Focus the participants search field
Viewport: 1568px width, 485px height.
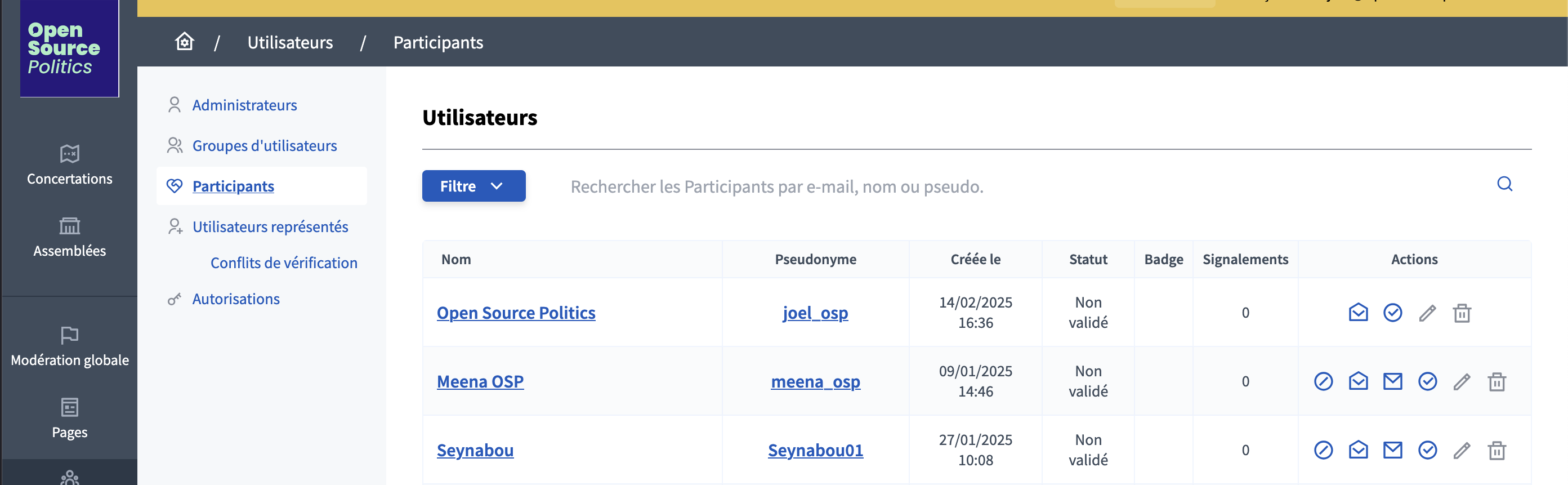[1022, 186]
